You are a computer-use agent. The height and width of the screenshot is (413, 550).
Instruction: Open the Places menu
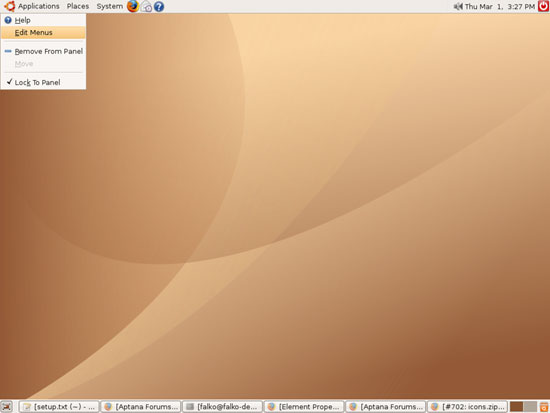tap(78, 6)
